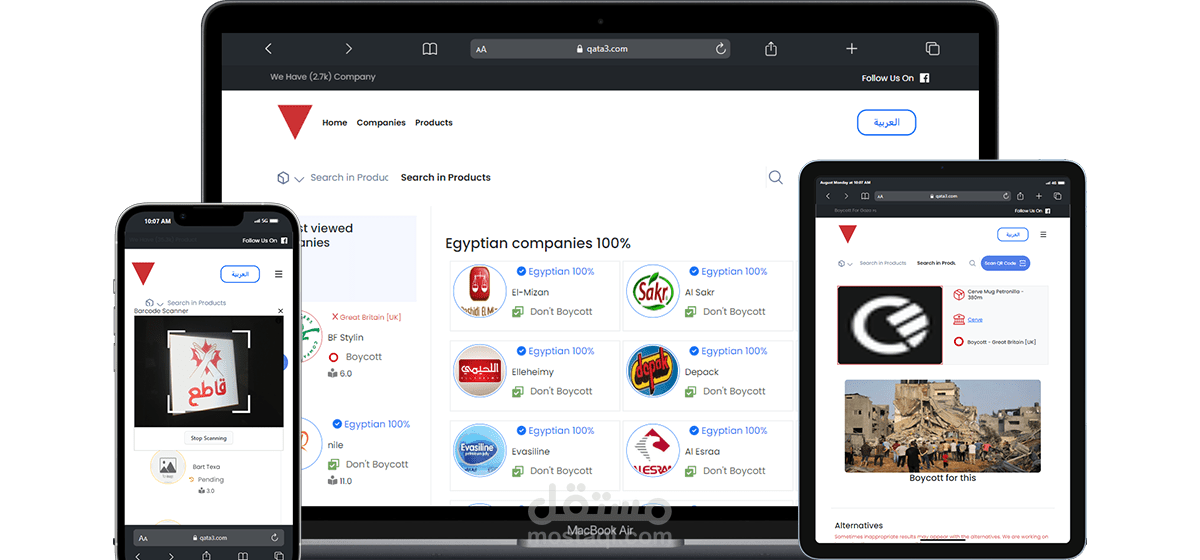Tap Search in Products on the iPhone
Image resolution: width=1200 pixels, height=560 pixels.
point(196,302)
